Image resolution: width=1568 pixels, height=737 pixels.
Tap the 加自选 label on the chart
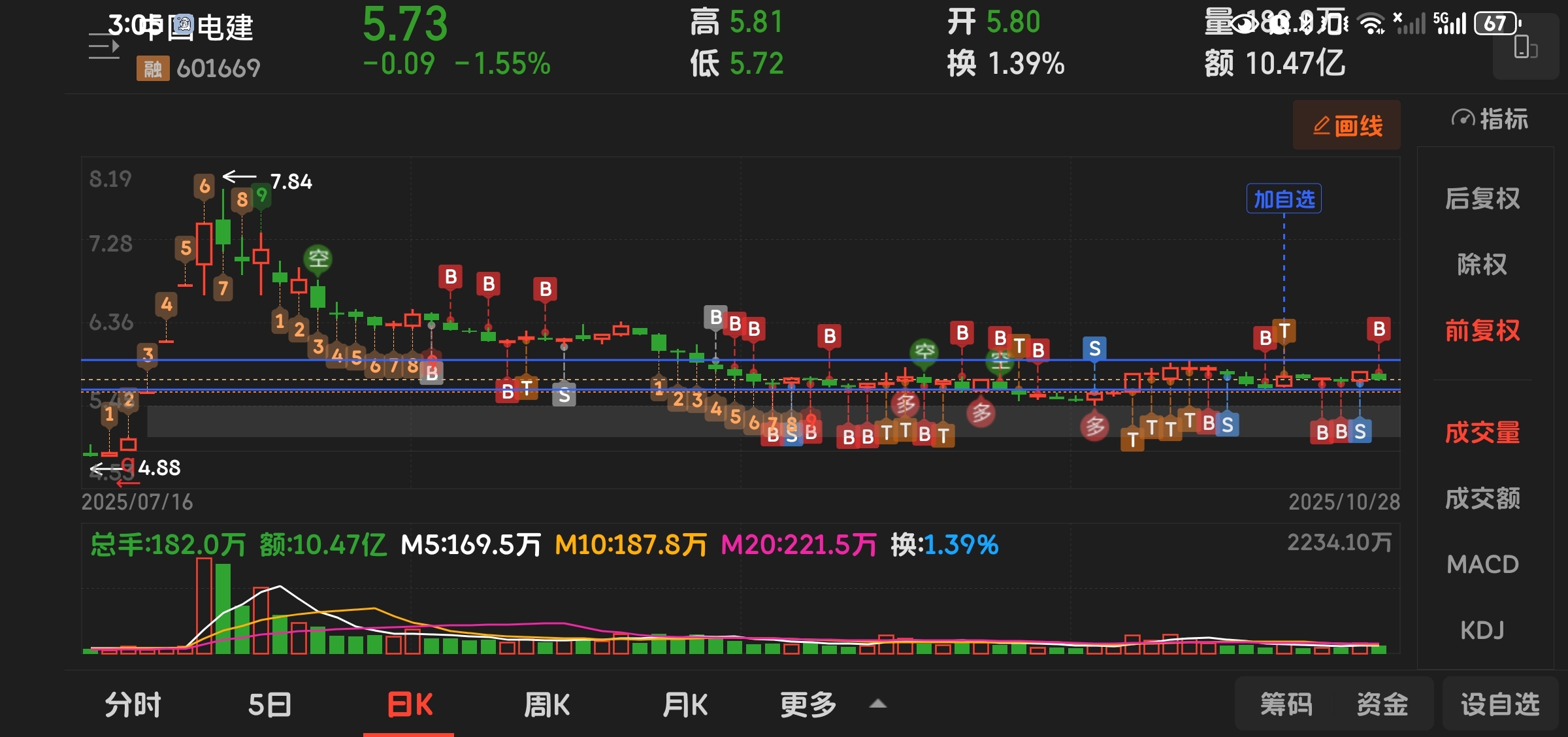pos(1284,199)
